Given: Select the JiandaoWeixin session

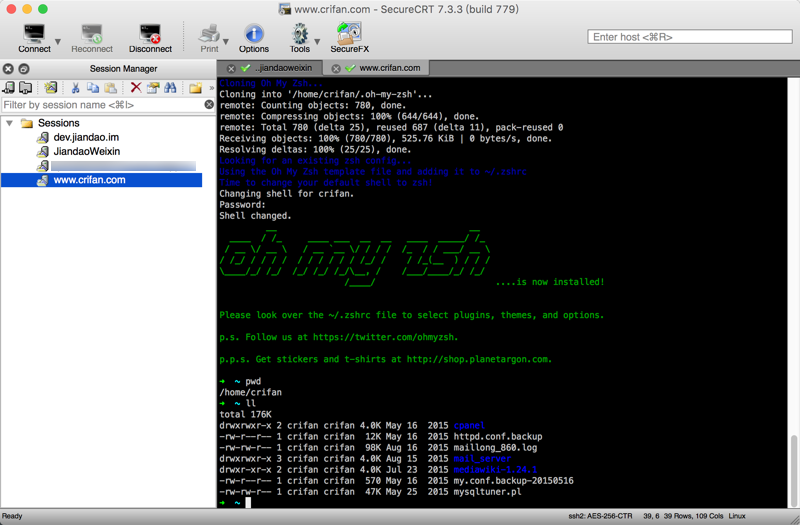Looking at the screenshot, I should pos(87,152).
